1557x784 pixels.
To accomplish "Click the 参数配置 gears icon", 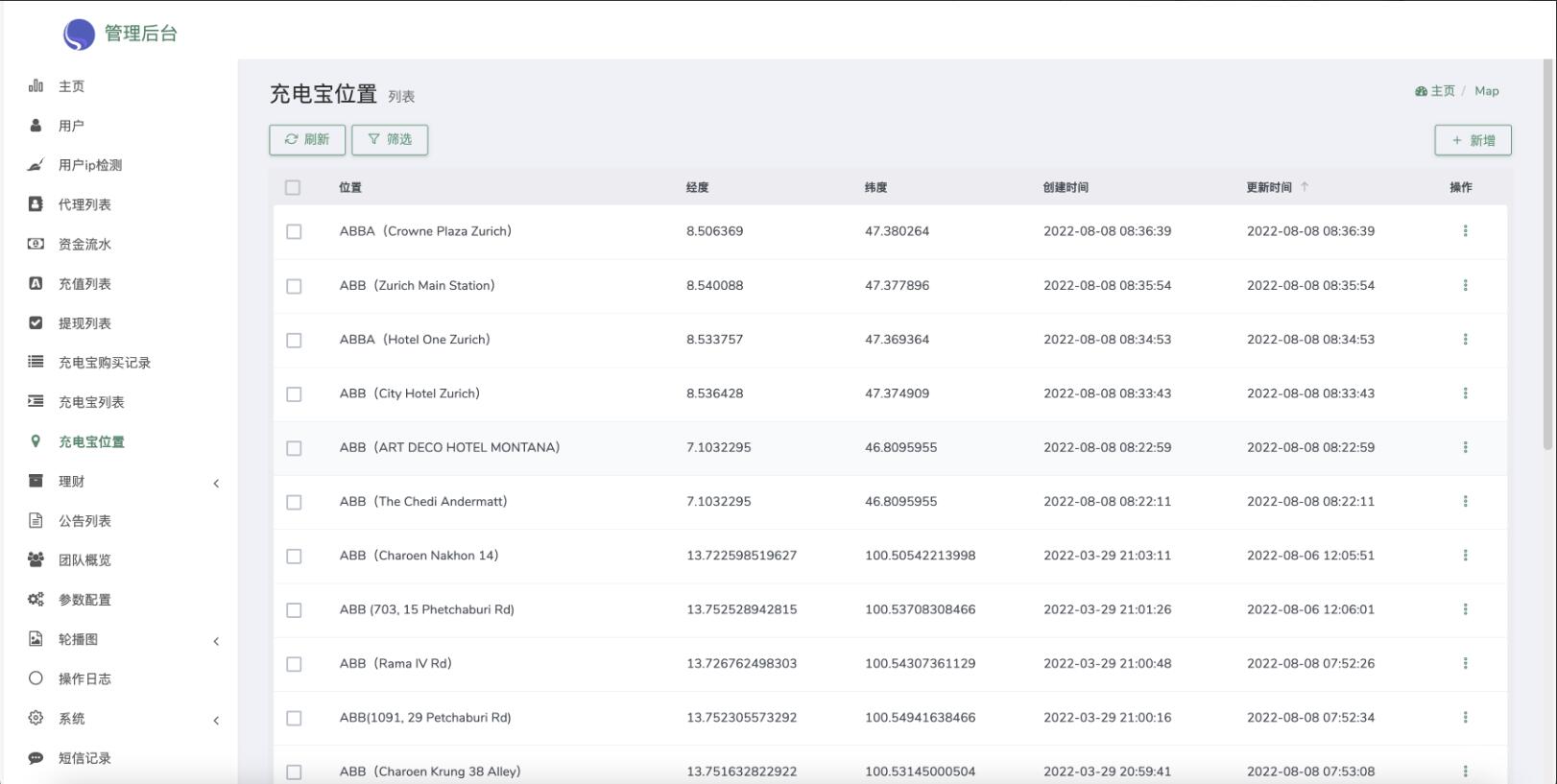I will [36, 600].
